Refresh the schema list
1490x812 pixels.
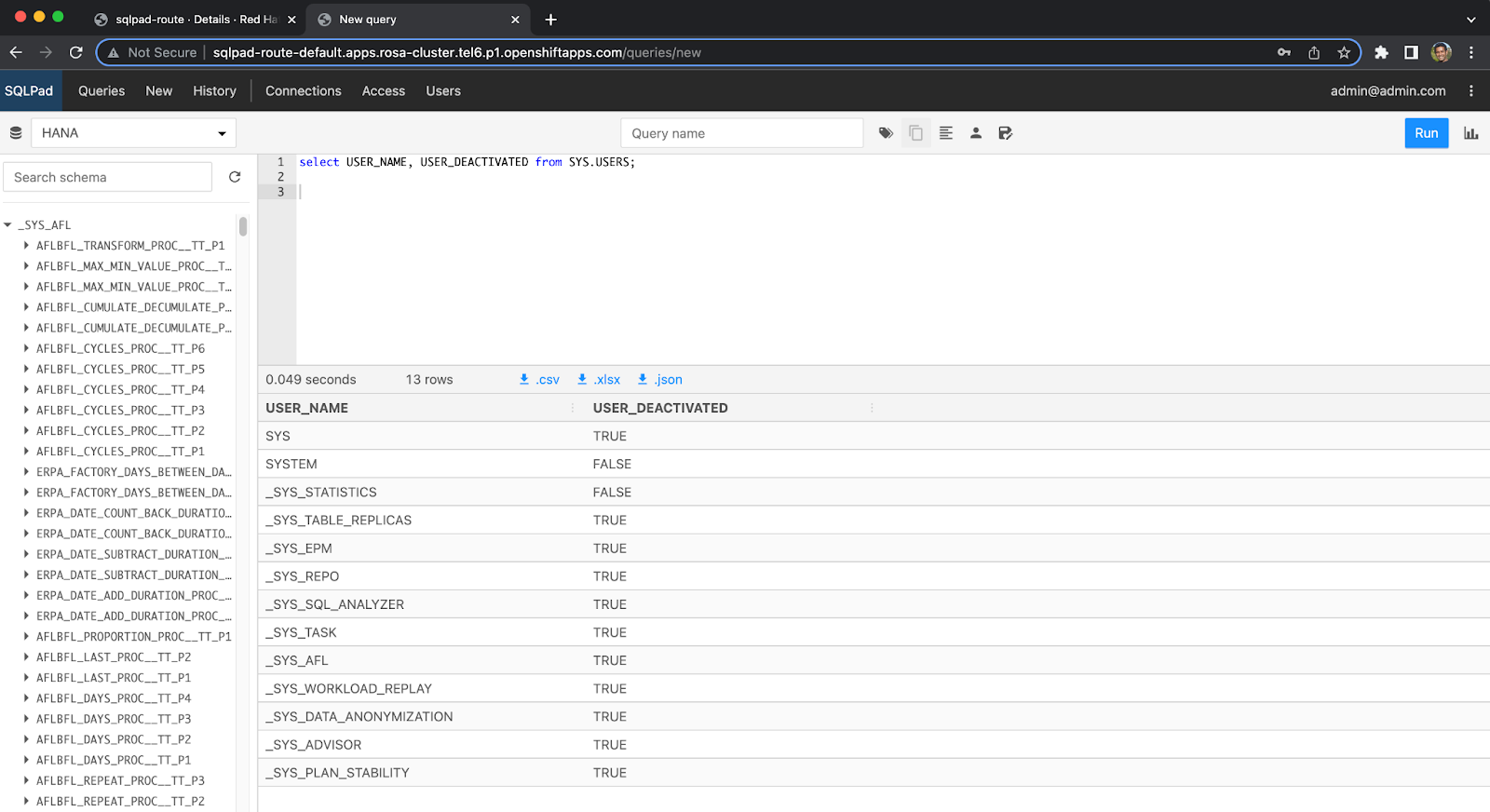235,177
